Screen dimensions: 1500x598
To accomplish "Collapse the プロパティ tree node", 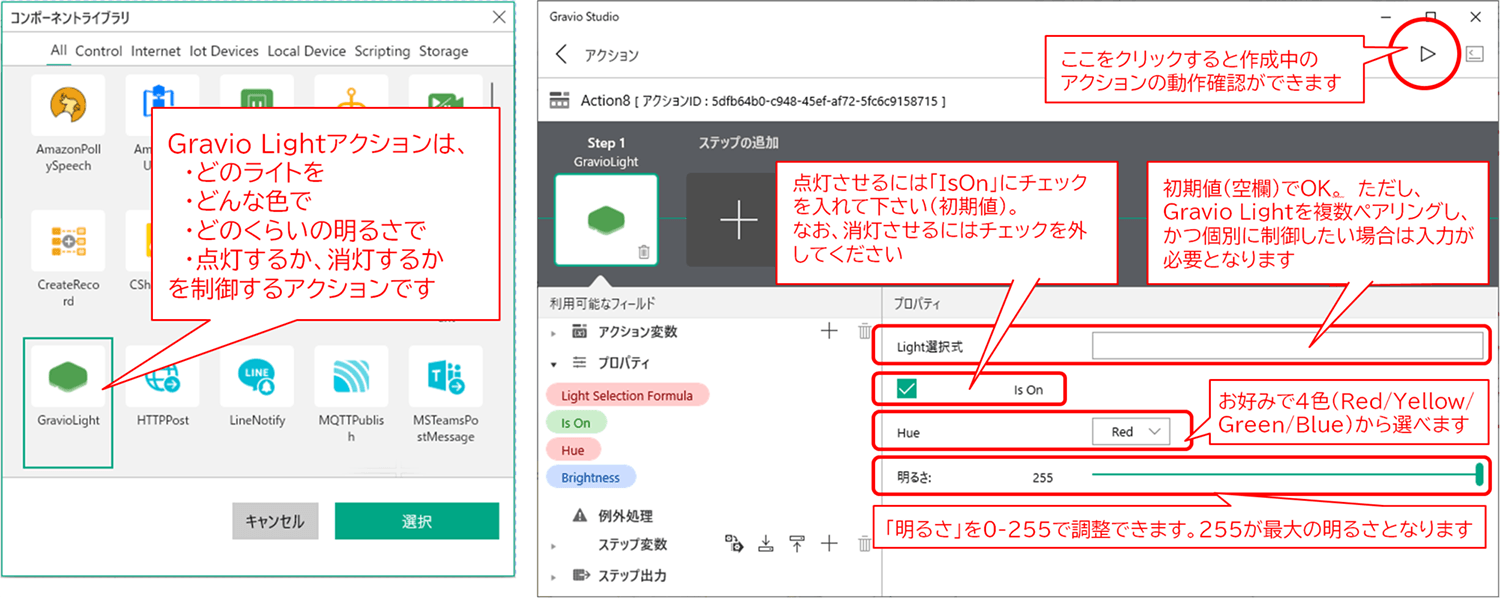I will coord(554,363).
